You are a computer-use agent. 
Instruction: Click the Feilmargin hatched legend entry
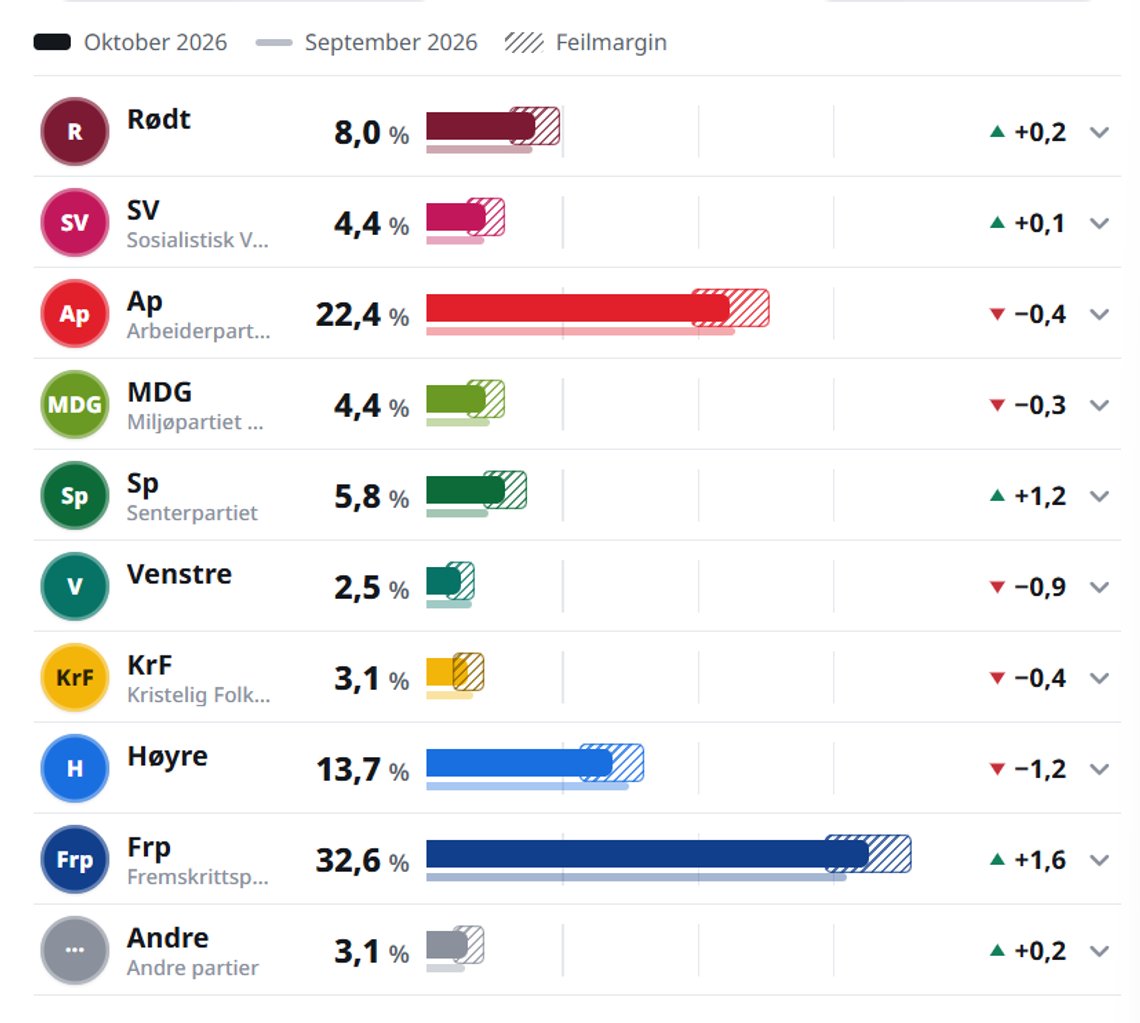(x=586, y=42)
